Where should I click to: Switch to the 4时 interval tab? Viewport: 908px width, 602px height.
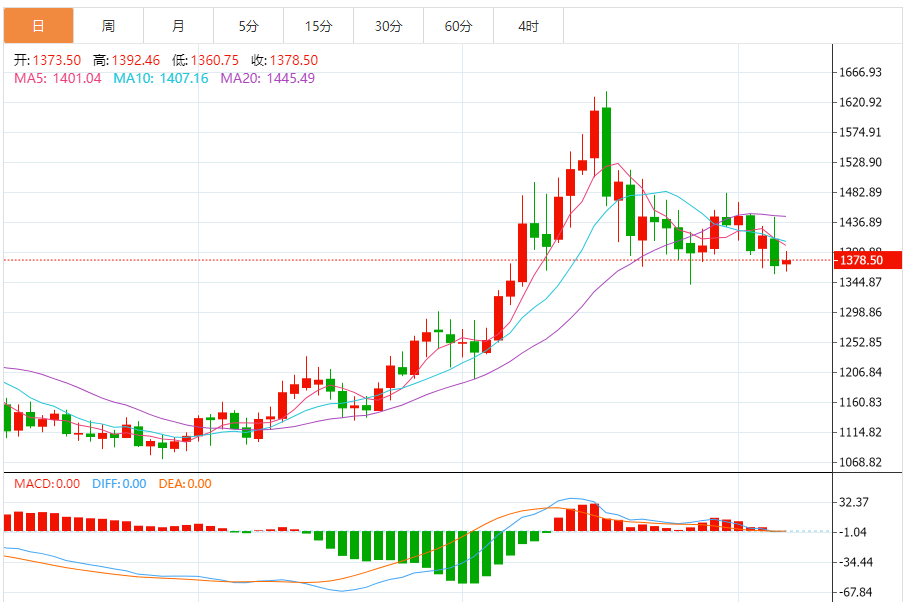click(x=528, y=26)
